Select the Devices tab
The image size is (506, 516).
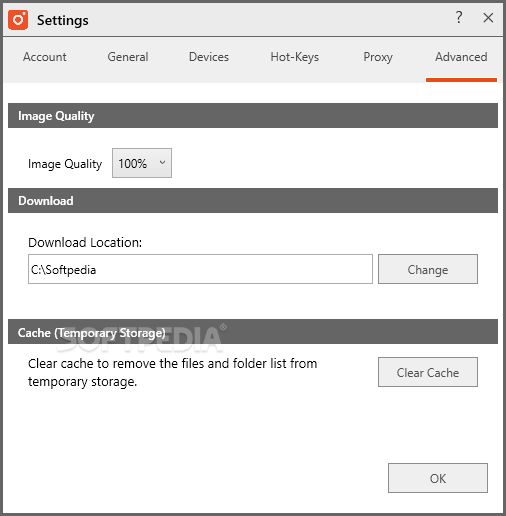(x=209, y=57)
